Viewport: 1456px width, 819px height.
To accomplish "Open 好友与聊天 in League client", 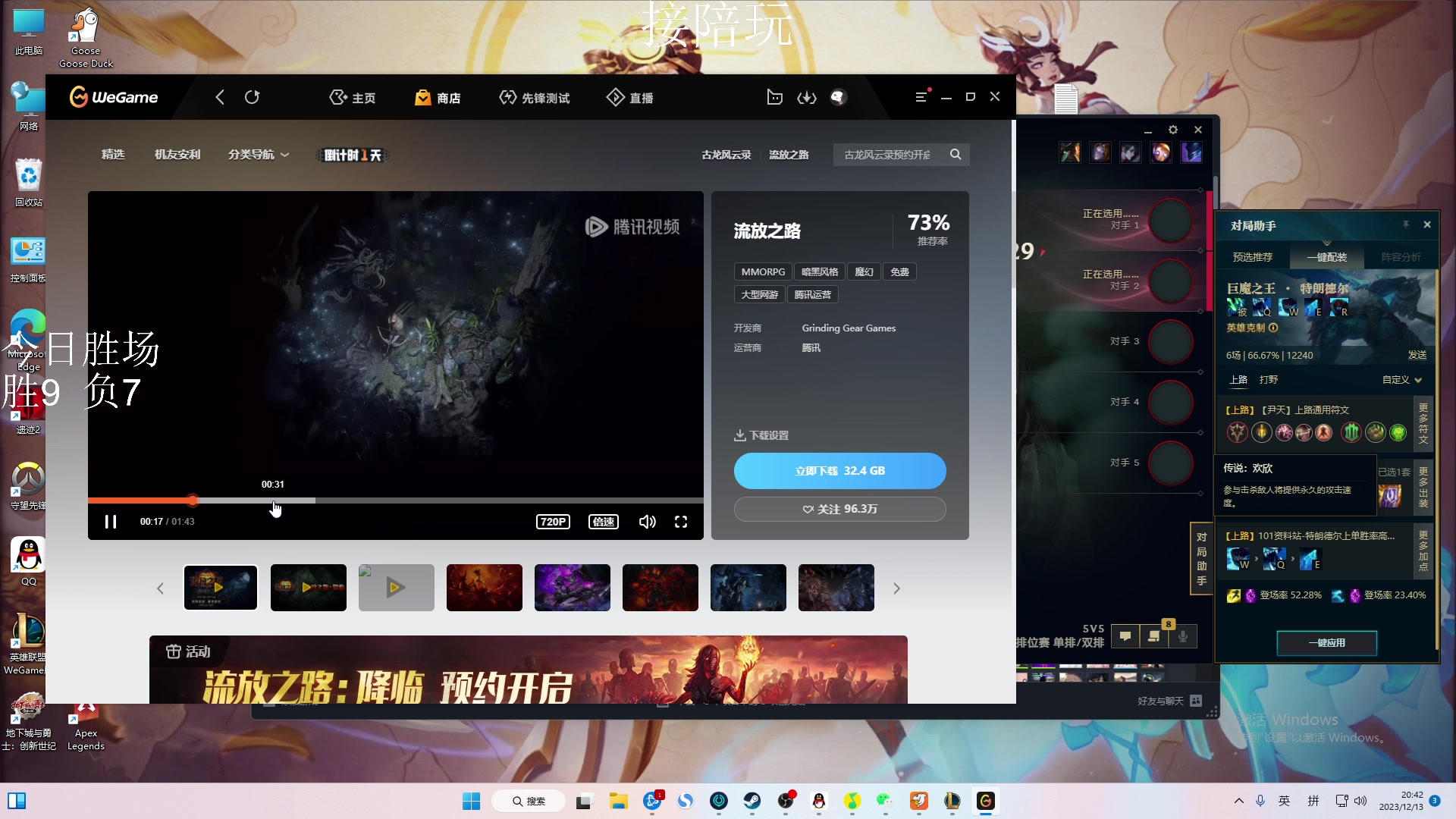I will pyautogui.click(x=1169, y=701).
